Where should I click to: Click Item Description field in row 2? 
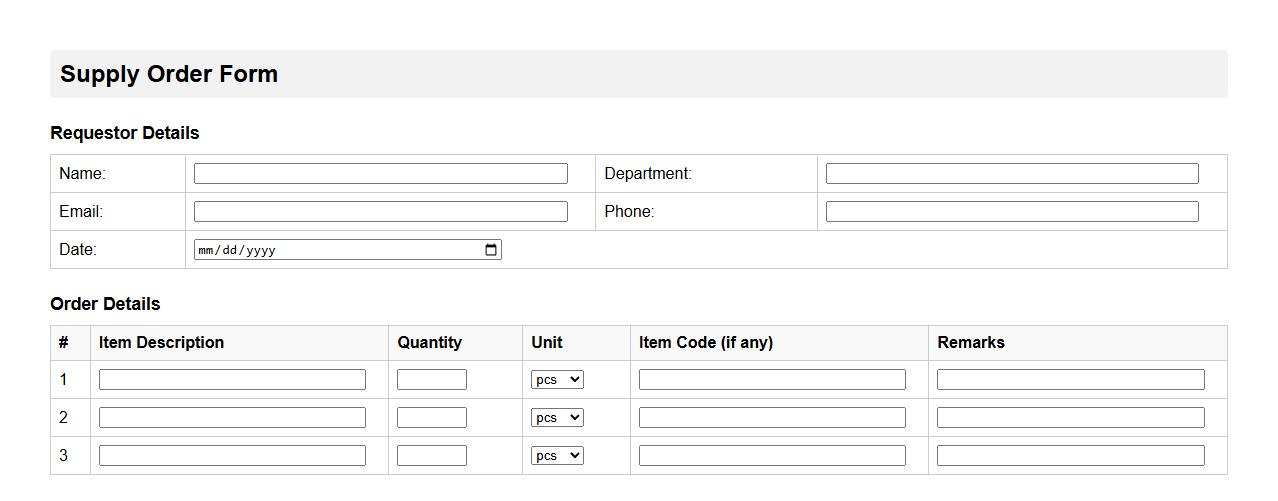(x=232, y=418)
